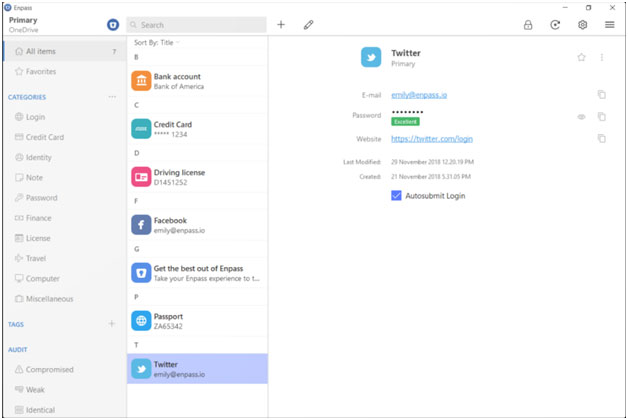
Task: Open the Facebook list item
Action: click(197, 225)
